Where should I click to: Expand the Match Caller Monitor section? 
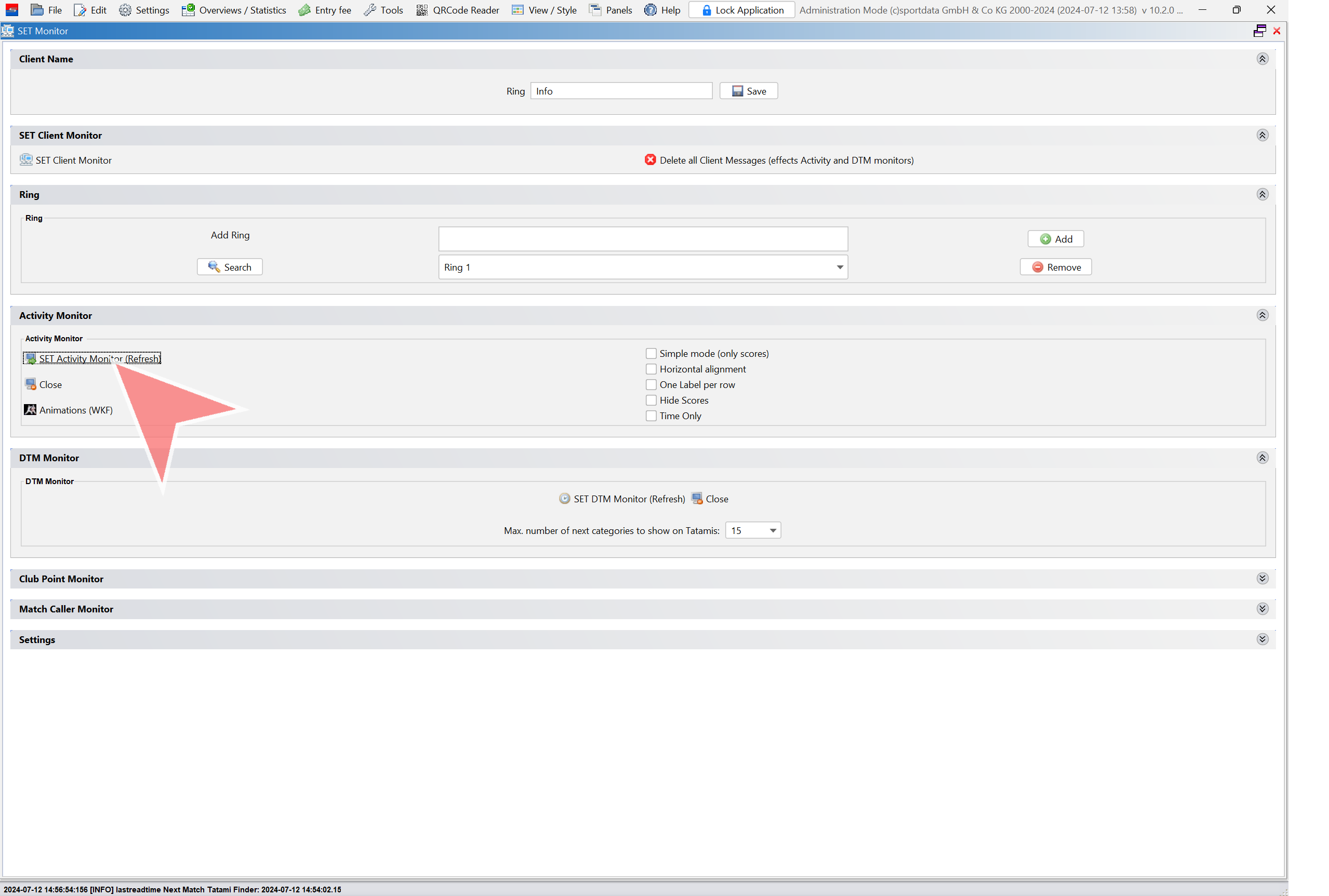[1262, 609]
